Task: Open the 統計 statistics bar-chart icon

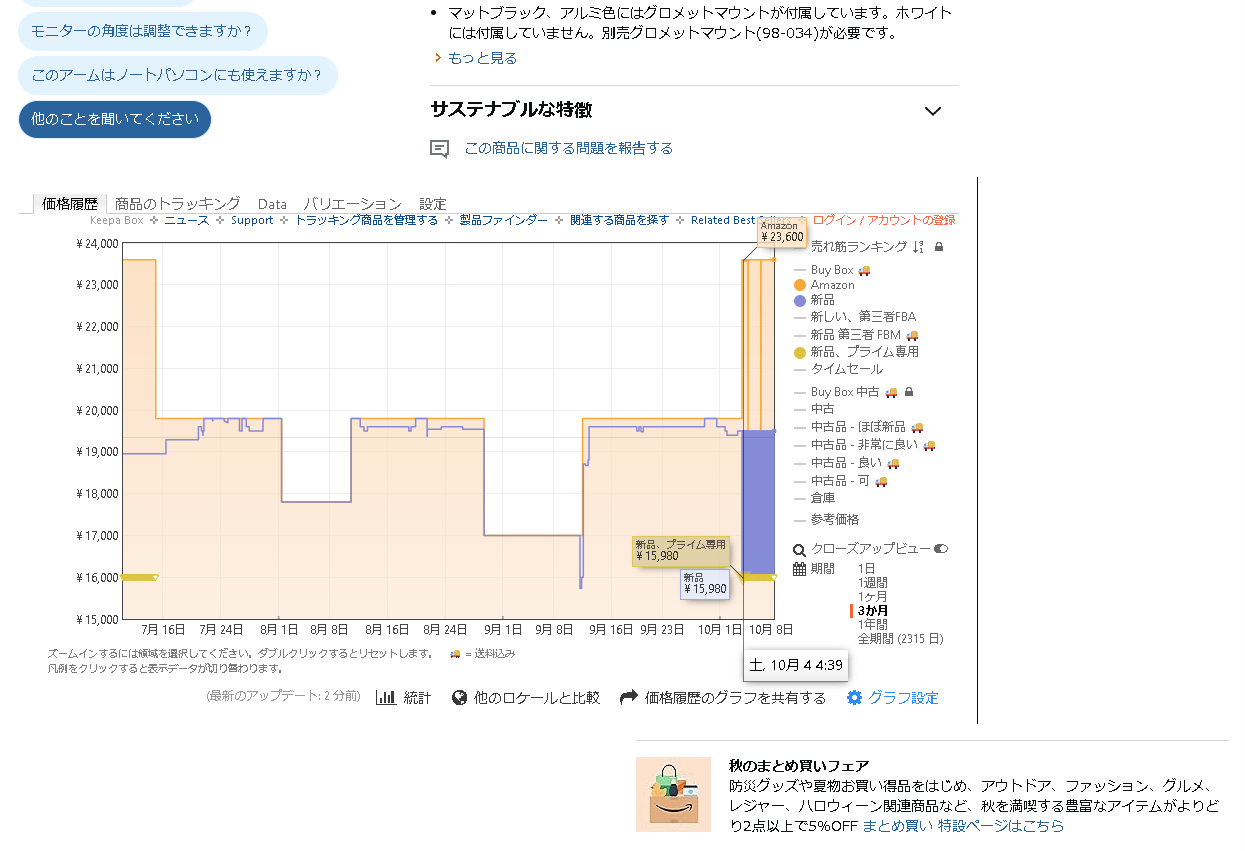Action: [x=386, y=698]
